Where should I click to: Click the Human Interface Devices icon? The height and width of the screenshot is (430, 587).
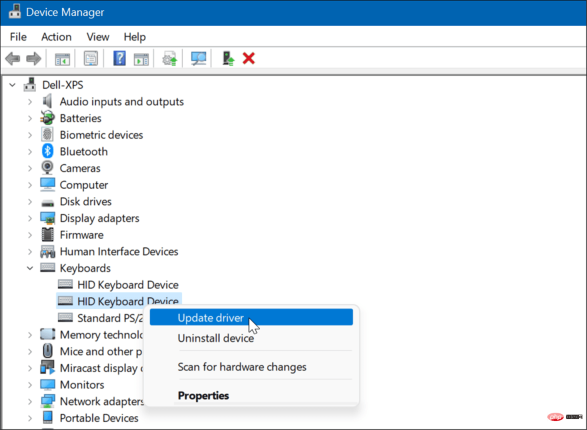(x=48, y=251)
